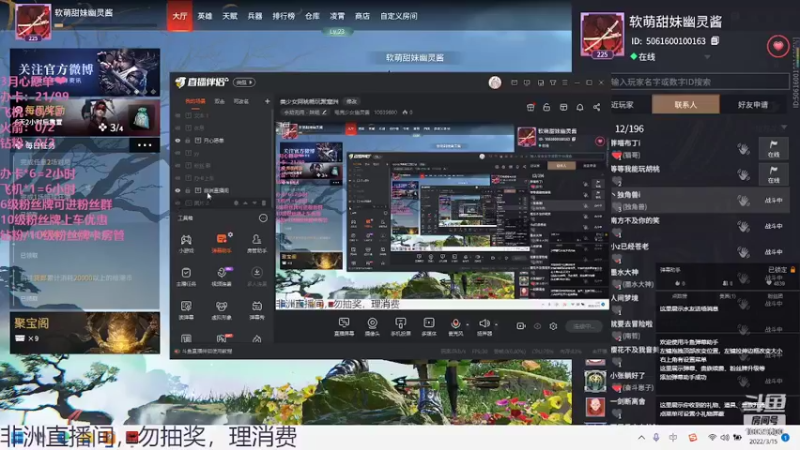Switch to 天赋 tab in game menu
This screenshot has height=450, width=800.
pos(230,16)
